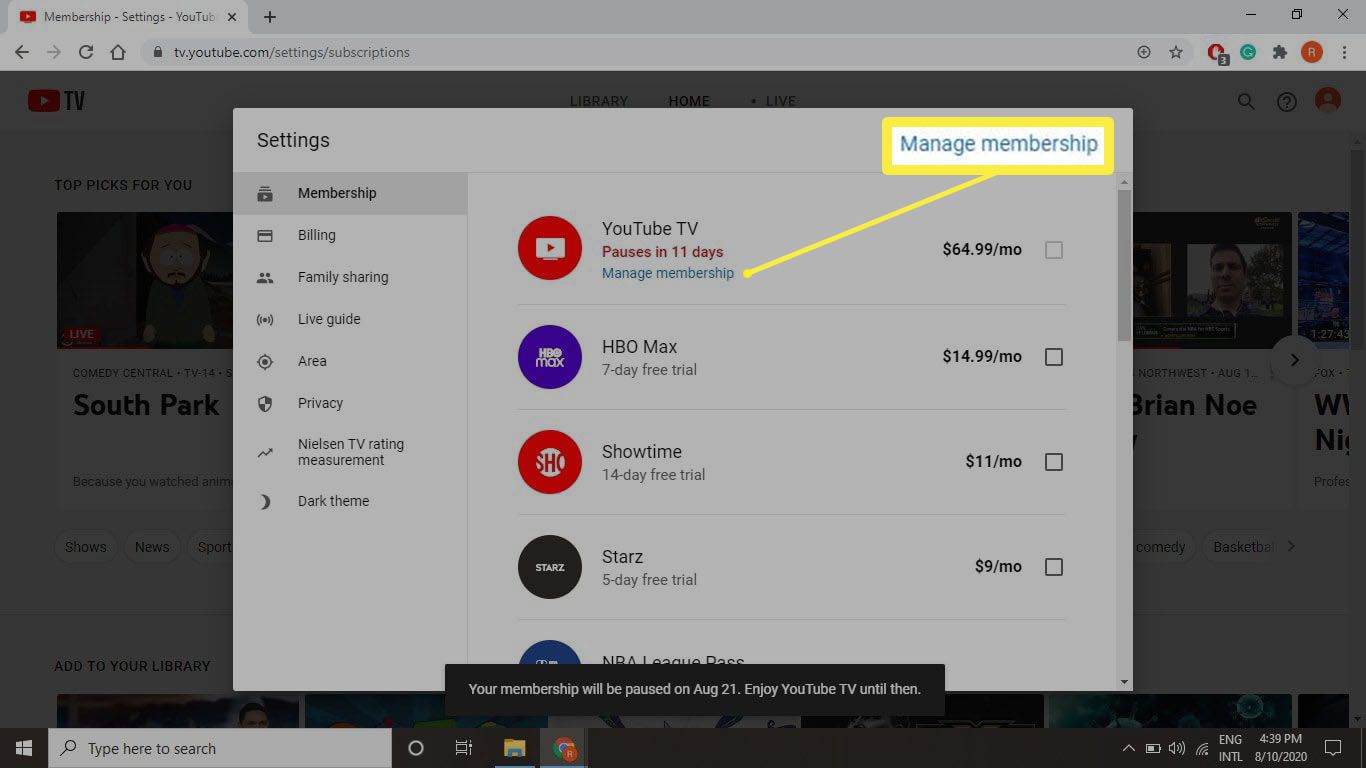Click the Starz black logo
Viewport: 1366px width, 768px height.
point(550,567)
